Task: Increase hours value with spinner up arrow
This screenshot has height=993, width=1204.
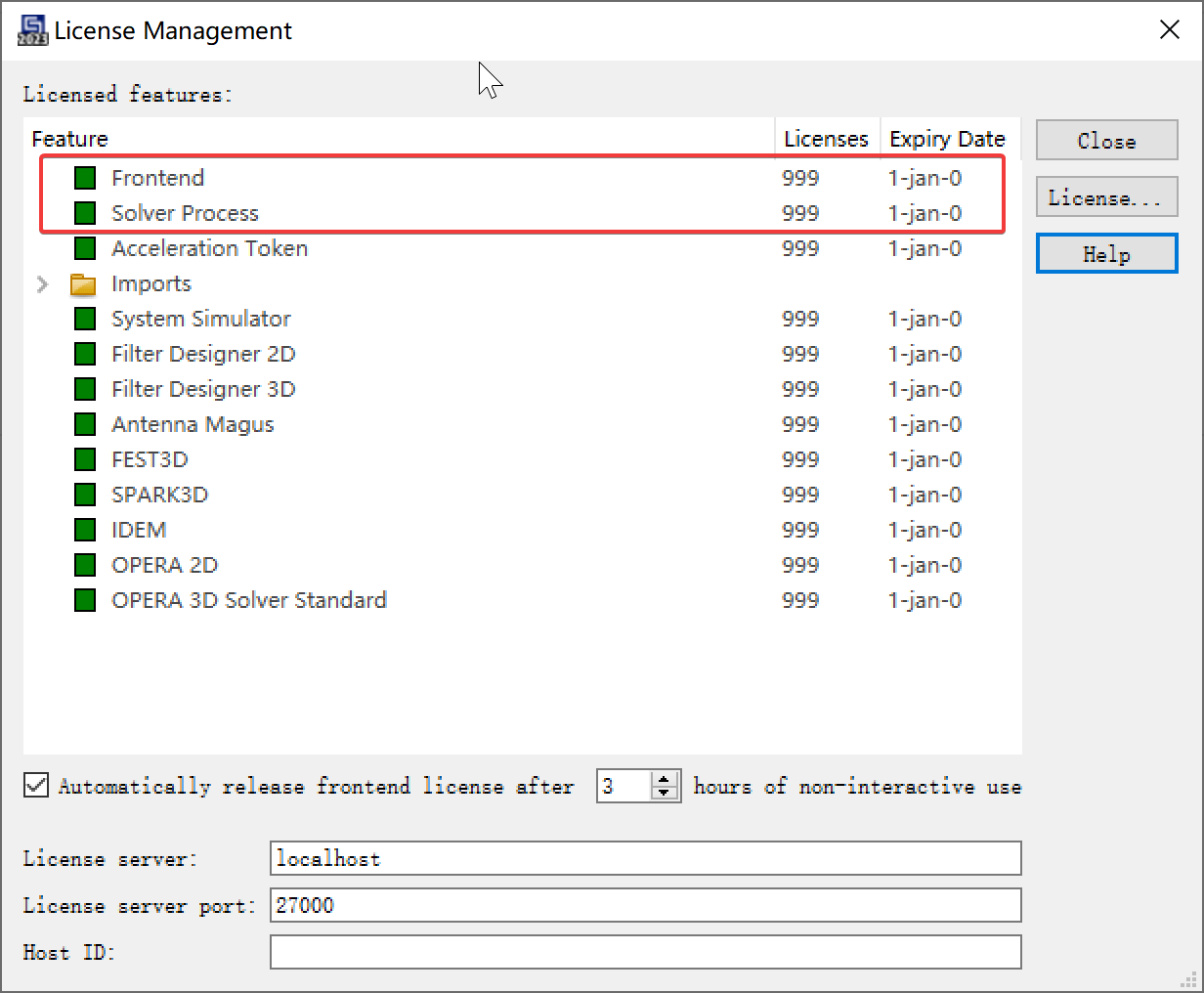Action: 665,779
